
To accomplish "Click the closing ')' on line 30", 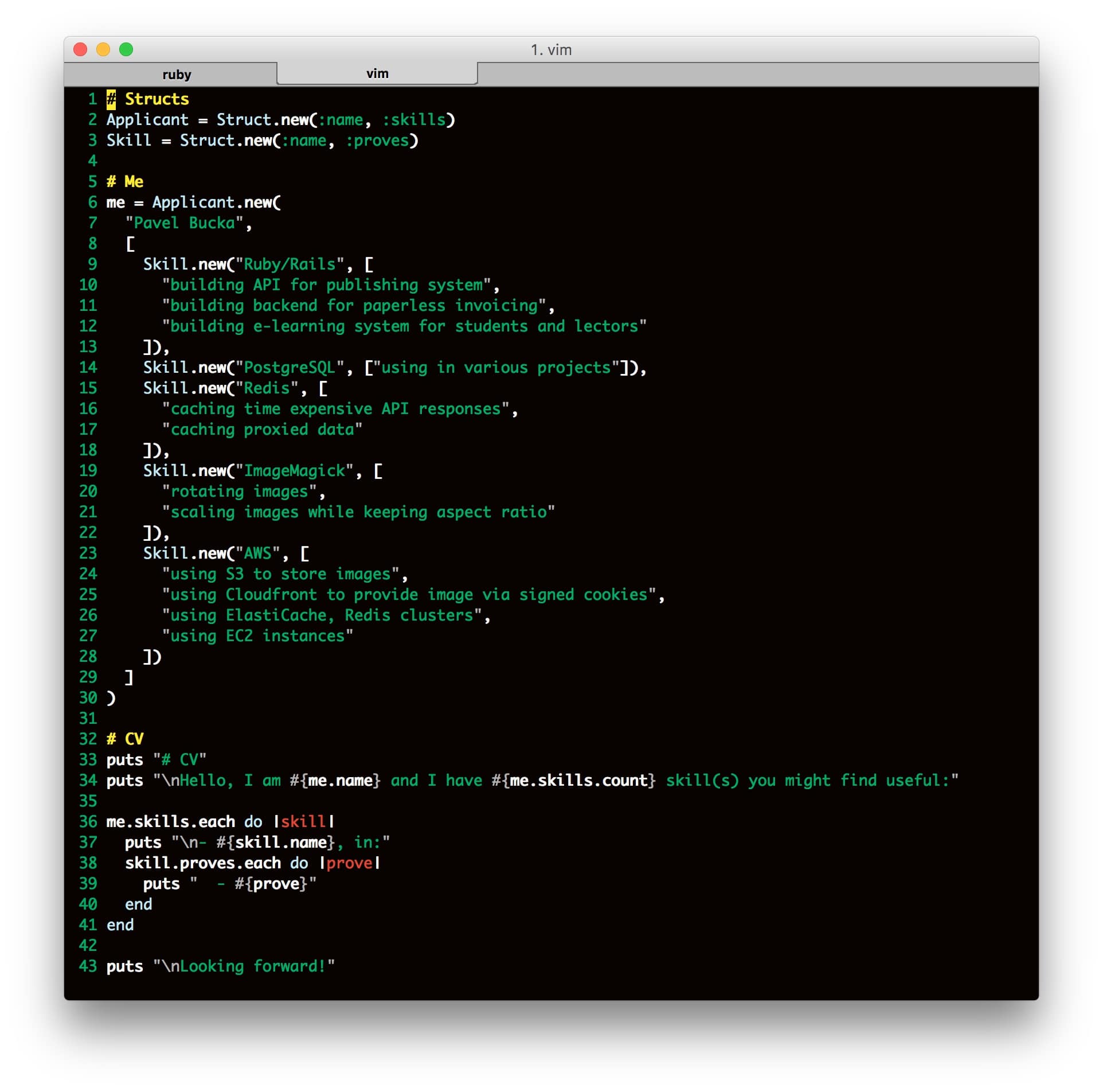I will coord(111,698).
